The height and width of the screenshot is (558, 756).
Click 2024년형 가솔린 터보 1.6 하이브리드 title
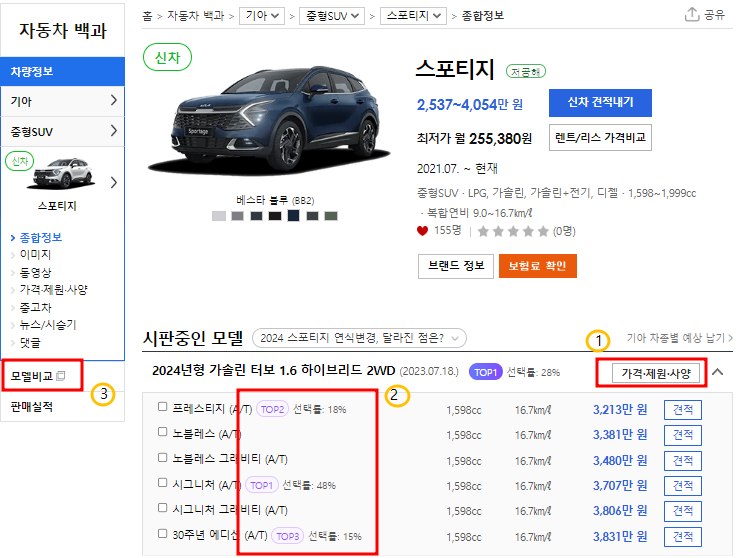pyautogui.click(x=273, y=371)
